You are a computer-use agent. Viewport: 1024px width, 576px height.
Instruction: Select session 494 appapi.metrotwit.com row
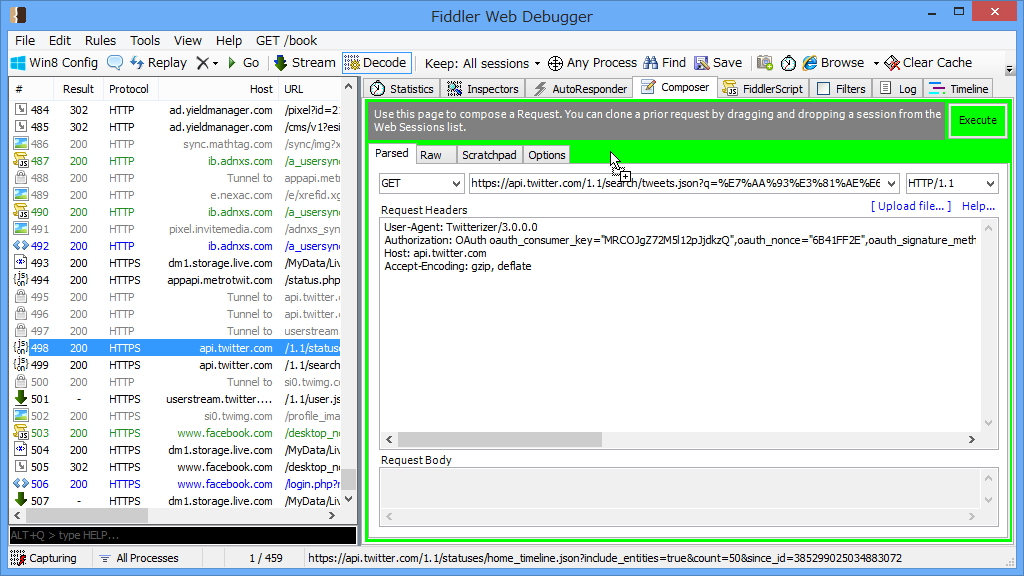(x=176, y=280)
